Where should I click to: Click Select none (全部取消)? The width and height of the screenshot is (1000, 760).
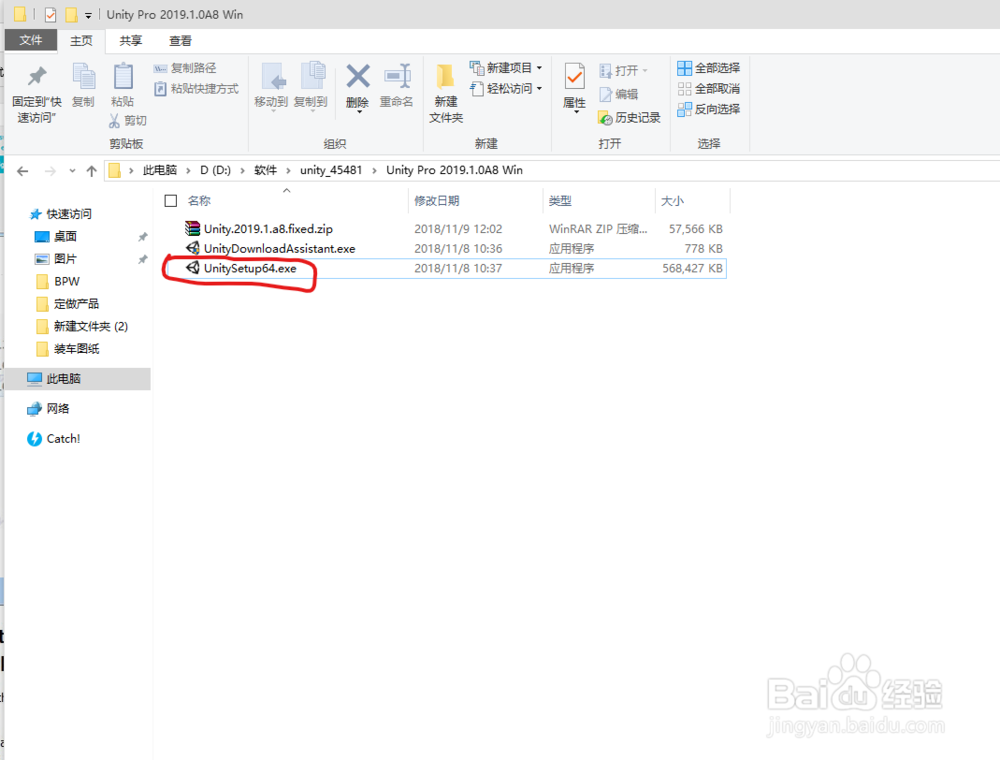point(709,89)
